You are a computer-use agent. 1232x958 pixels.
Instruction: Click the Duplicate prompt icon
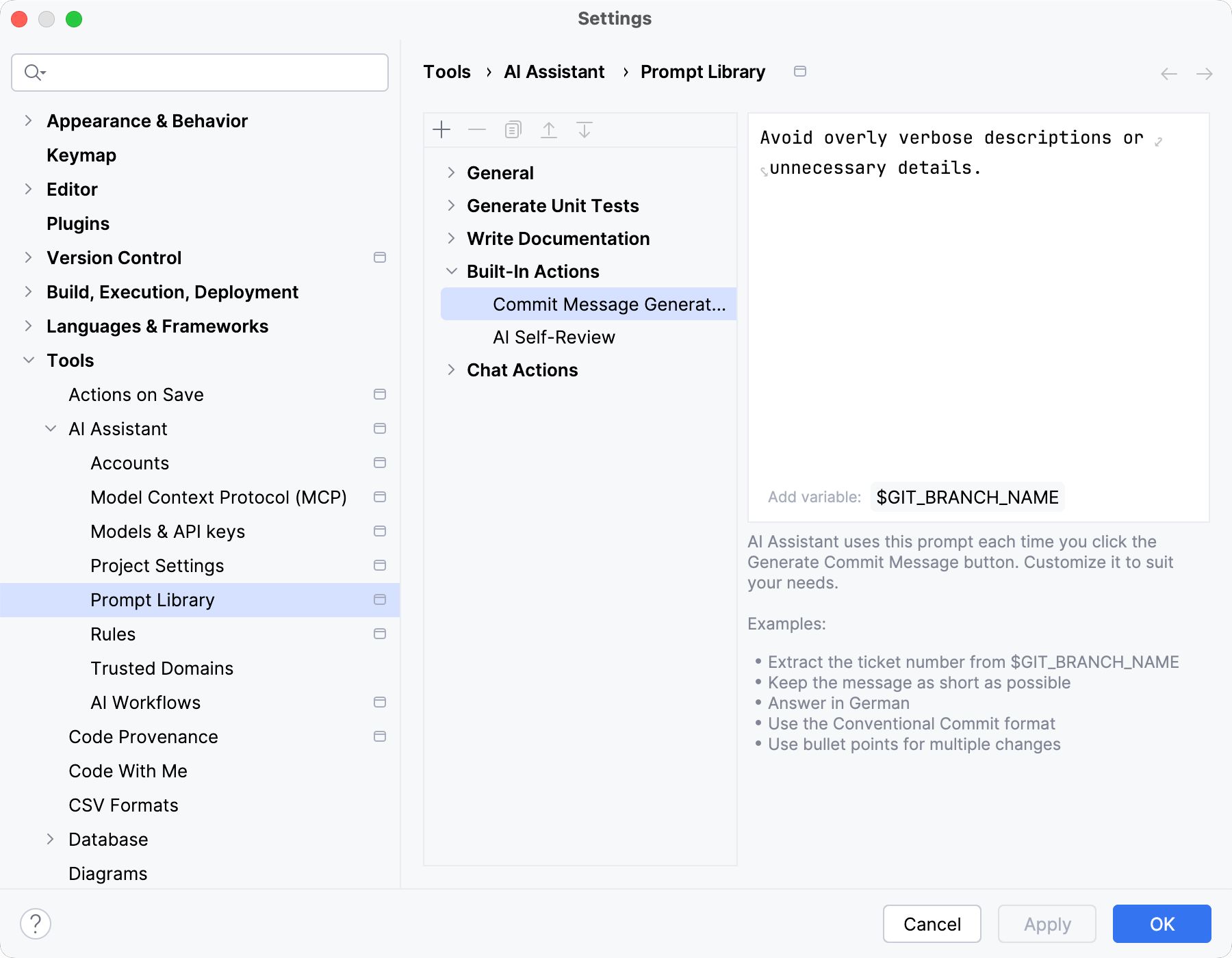(x=513, y=130)
